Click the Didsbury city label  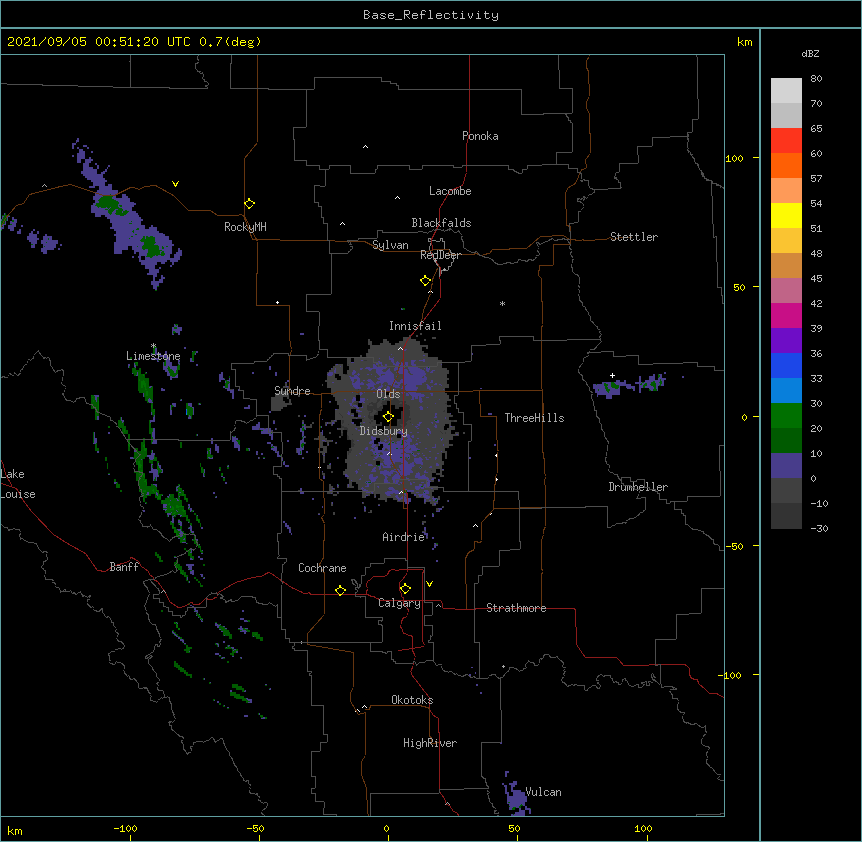[x=383, y=431]
